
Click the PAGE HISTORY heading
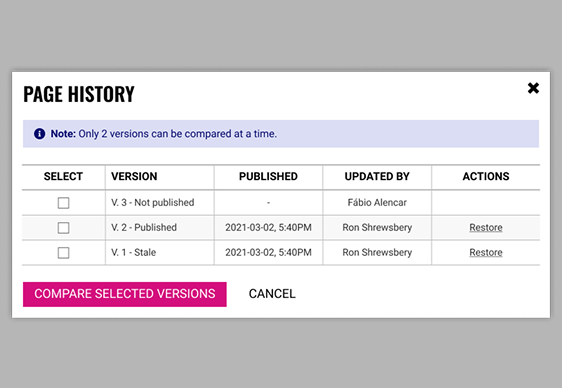79,94
